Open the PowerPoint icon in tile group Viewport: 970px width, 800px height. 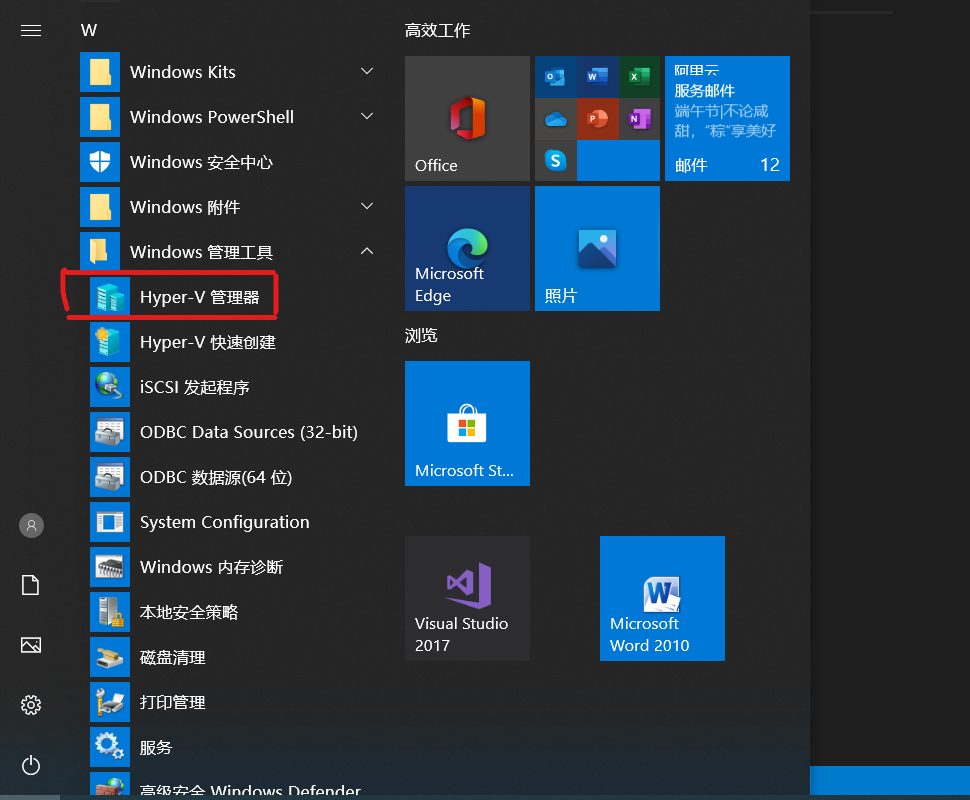[597, 119]
